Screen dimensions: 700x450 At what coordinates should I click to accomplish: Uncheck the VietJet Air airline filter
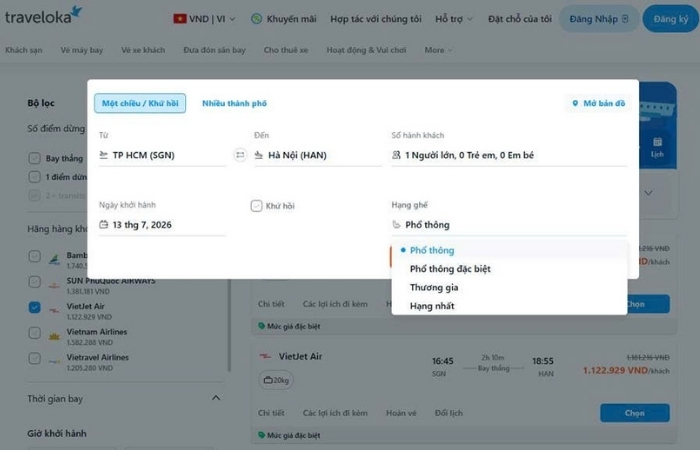pyautogui.click(x=34, y=307)
